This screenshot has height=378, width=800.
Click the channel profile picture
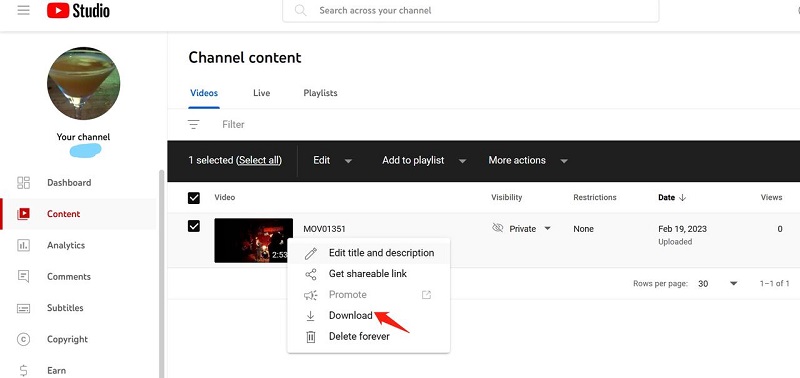coord(84,83)
